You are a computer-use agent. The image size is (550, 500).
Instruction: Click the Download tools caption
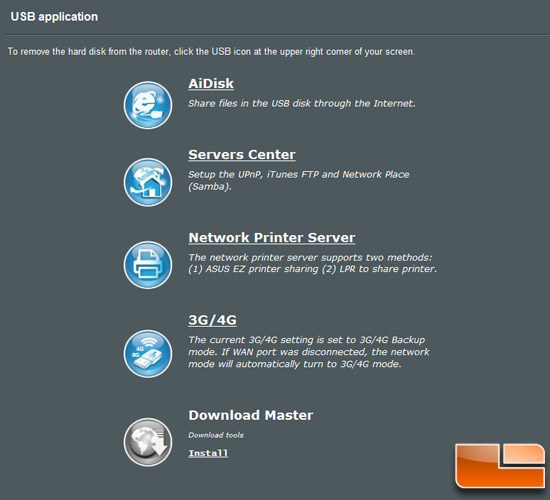click(216, 435)
